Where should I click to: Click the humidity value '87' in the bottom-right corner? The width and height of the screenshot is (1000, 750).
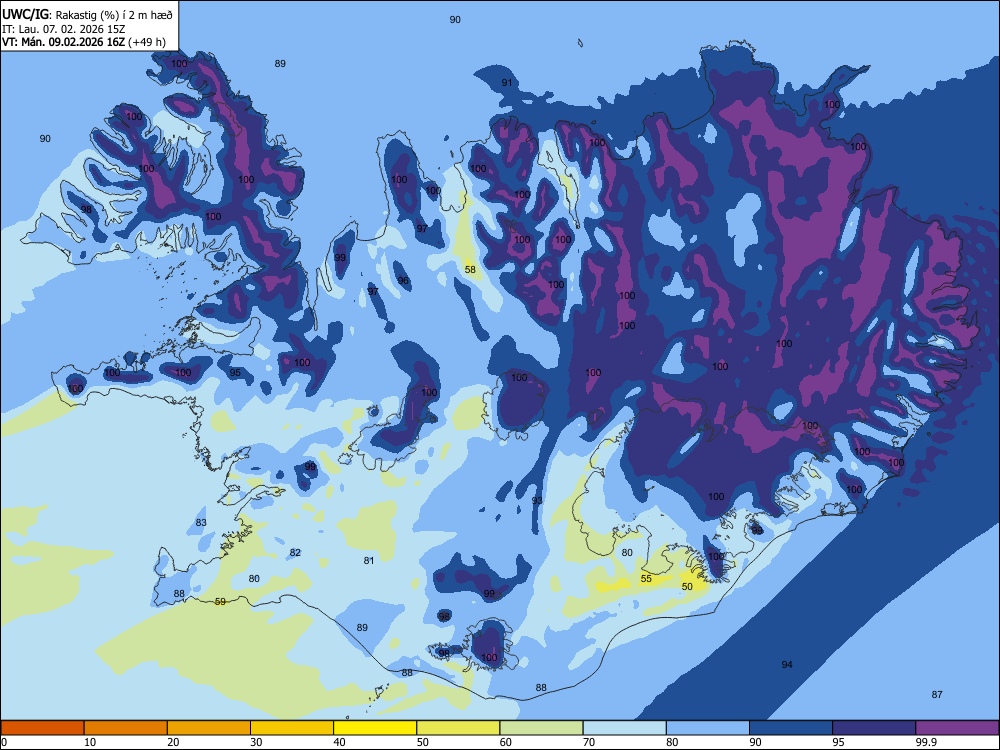click(937, 695)
